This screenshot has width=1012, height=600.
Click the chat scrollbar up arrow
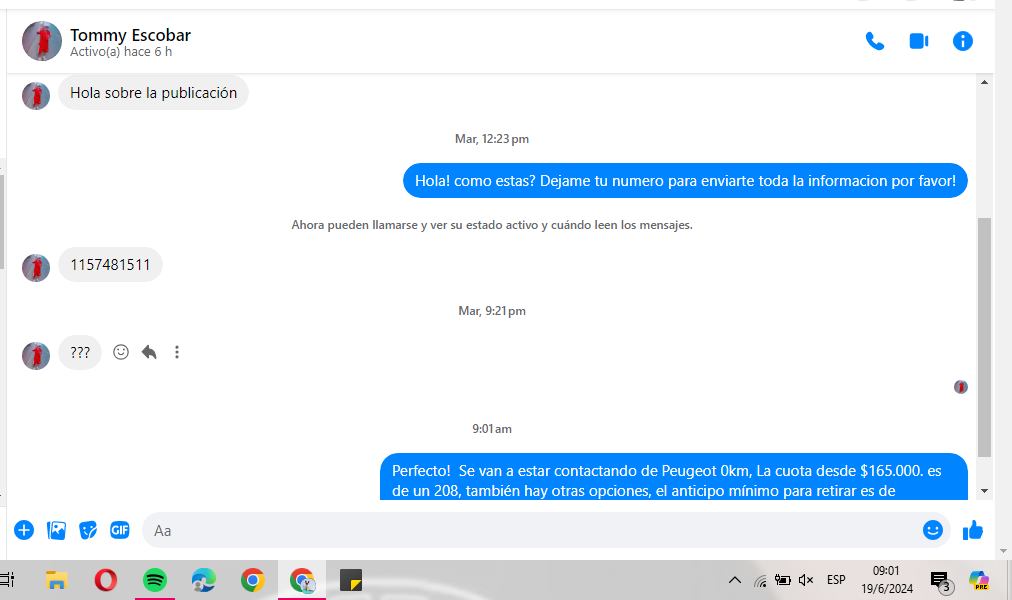(984, 82)
